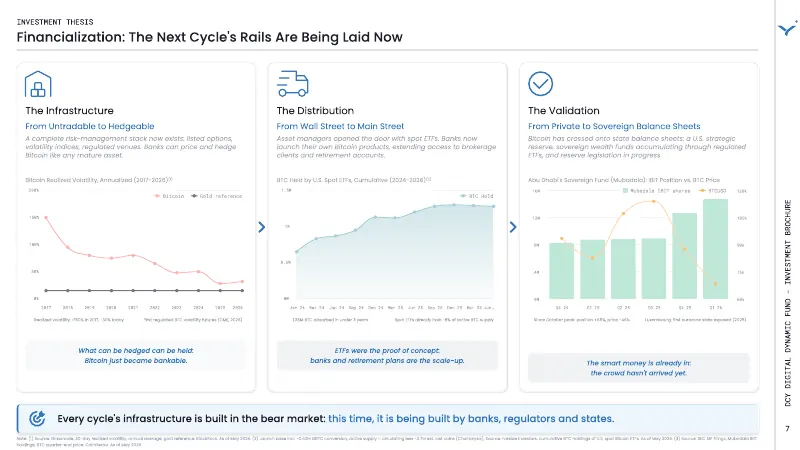Click the Distribution delivery truck icon

(x=293, y=84)
